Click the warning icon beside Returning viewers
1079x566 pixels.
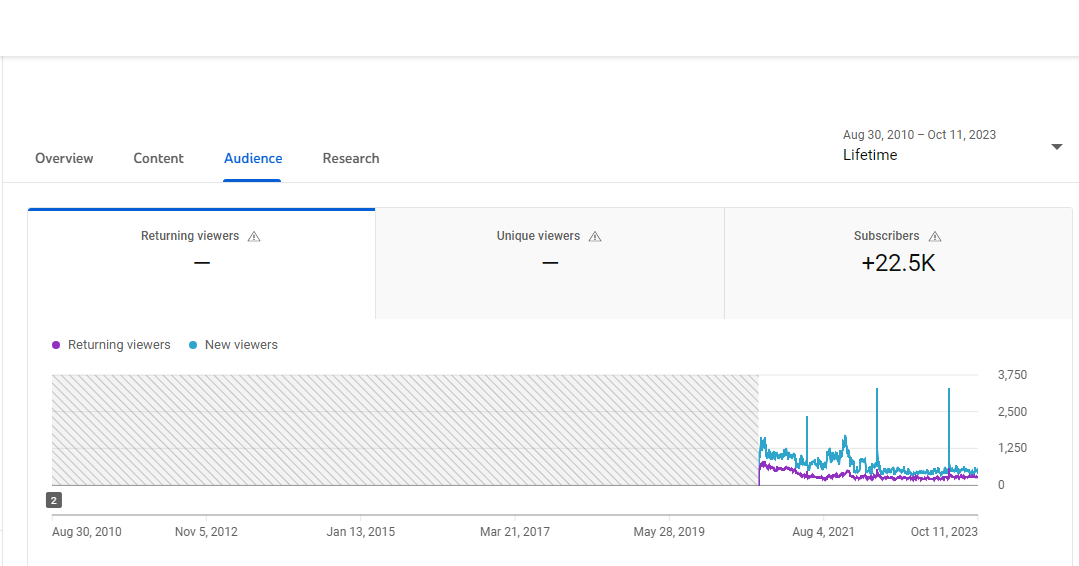254,237
